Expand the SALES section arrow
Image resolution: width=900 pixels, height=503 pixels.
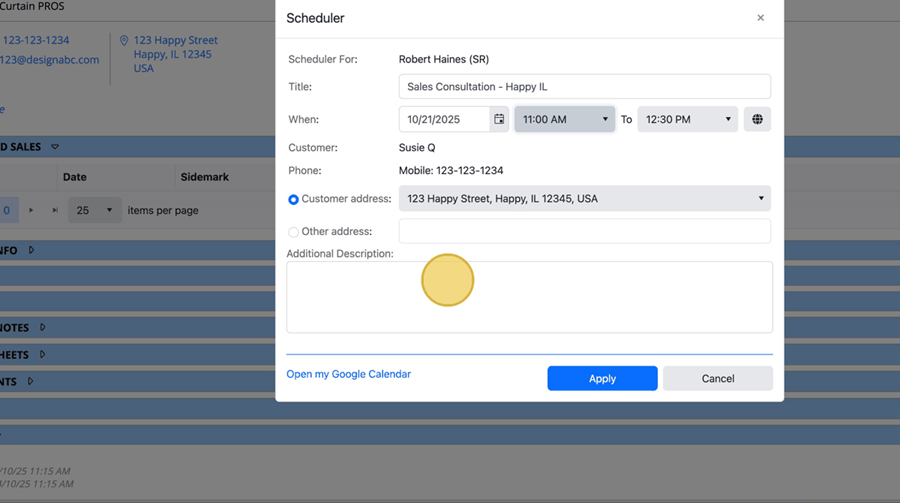pos(55,147)
